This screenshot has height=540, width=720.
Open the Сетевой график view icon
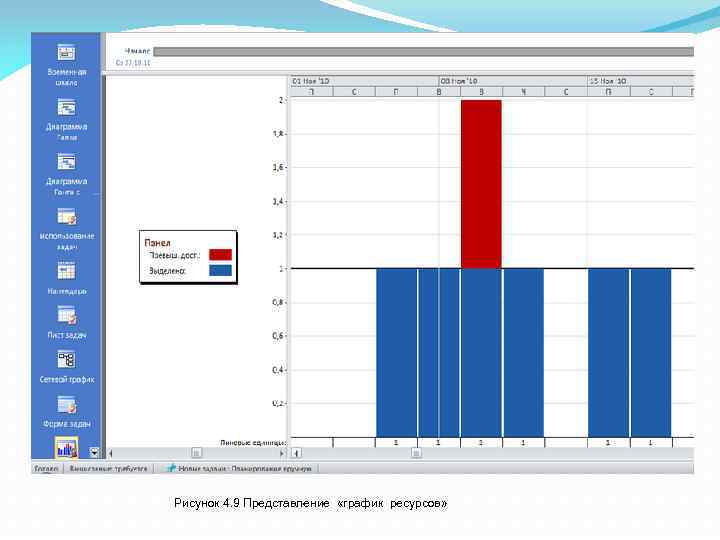[x=67, y=360]
